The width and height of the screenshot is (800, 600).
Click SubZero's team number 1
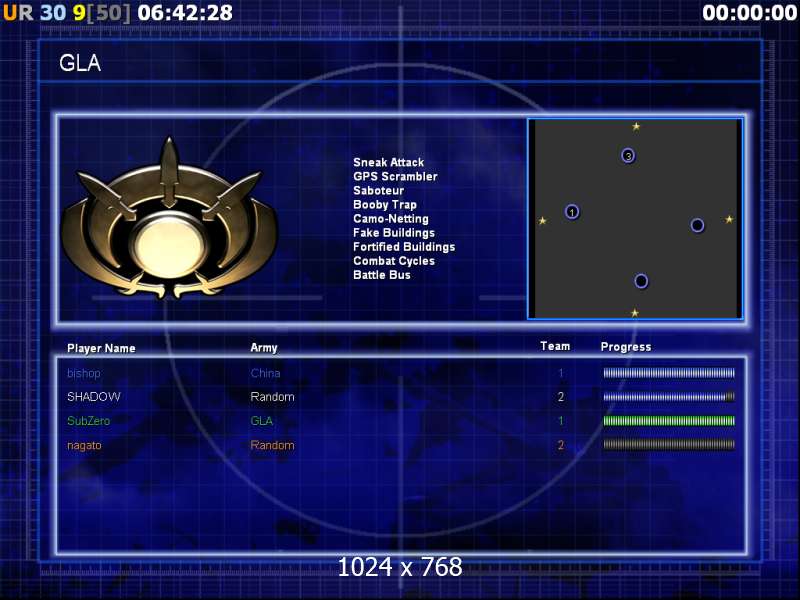coord(561,421)
